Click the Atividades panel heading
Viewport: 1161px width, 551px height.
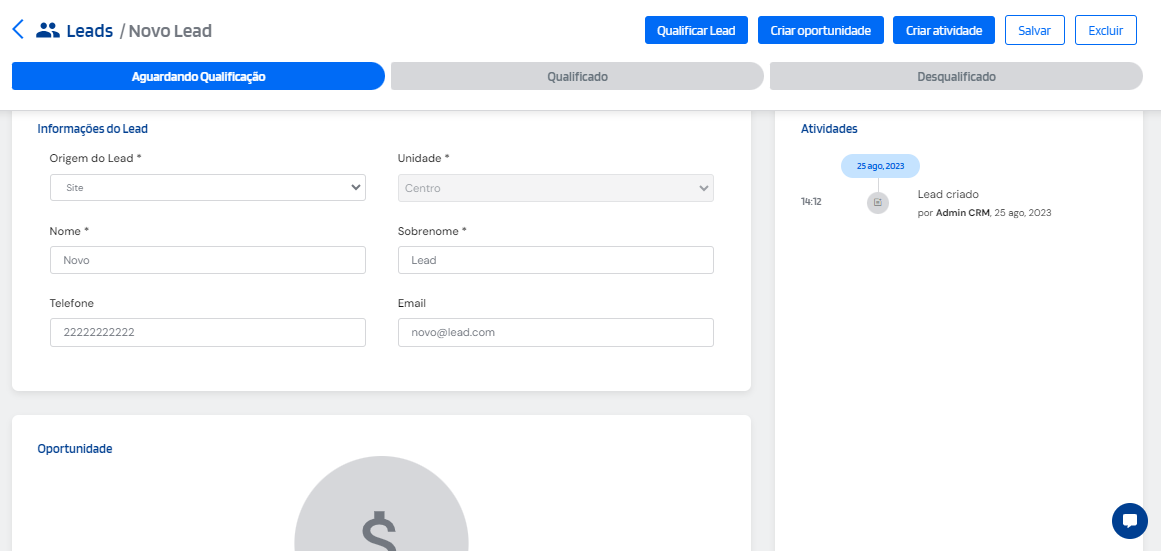(x=829, y=128)
